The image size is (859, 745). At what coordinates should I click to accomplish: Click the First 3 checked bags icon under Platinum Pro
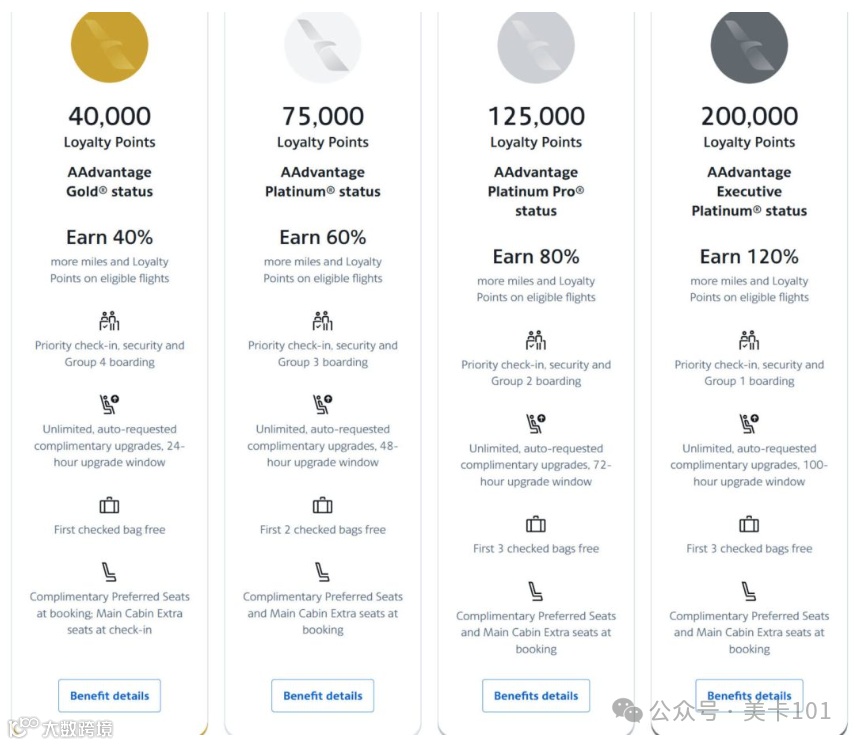pyautogui.click(x=536, y=524)
